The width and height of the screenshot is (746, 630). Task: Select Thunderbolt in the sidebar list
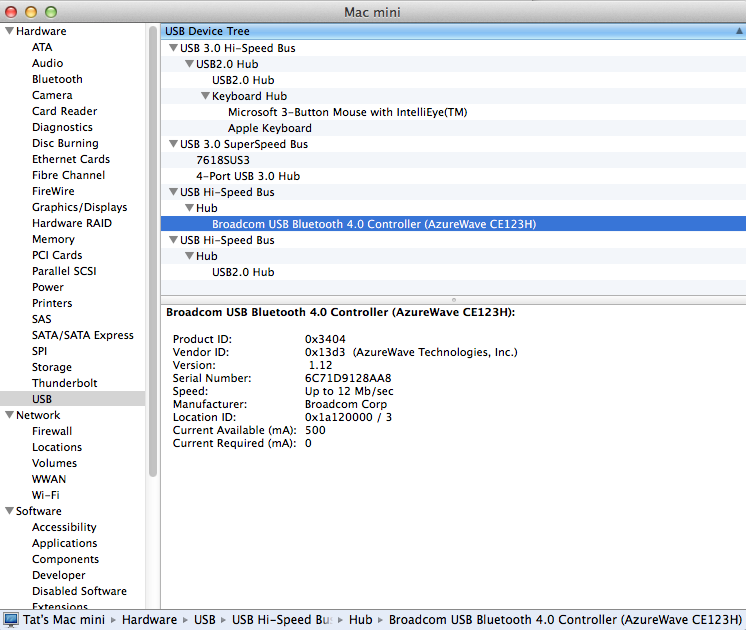64,383
